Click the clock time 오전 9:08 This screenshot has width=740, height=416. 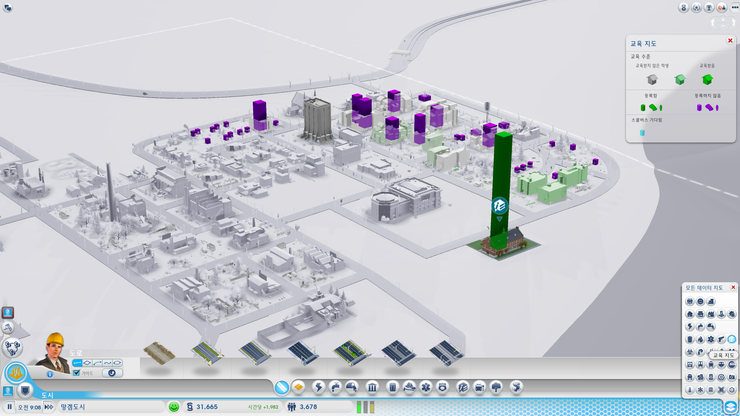(x=29, y=407)
